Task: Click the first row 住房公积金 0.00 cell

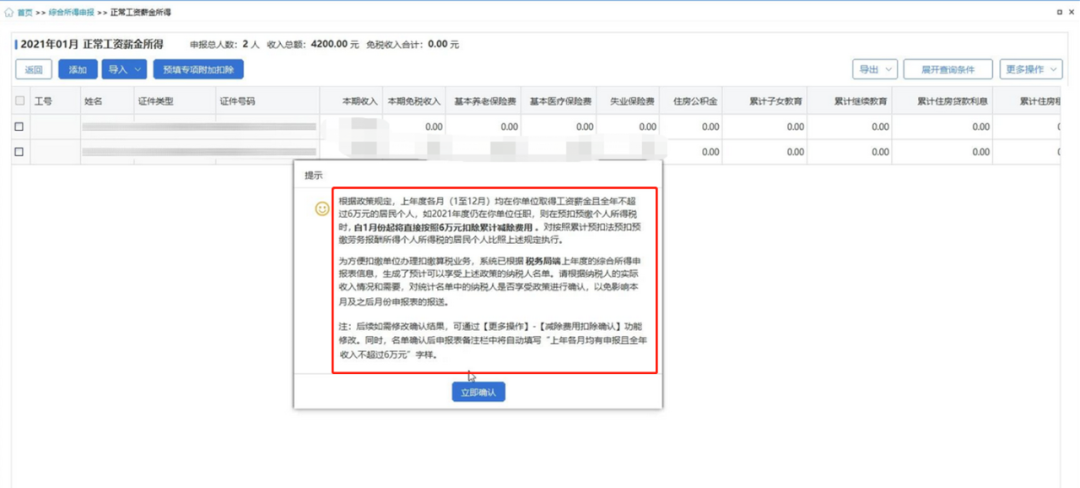Action: pos(691,127)
